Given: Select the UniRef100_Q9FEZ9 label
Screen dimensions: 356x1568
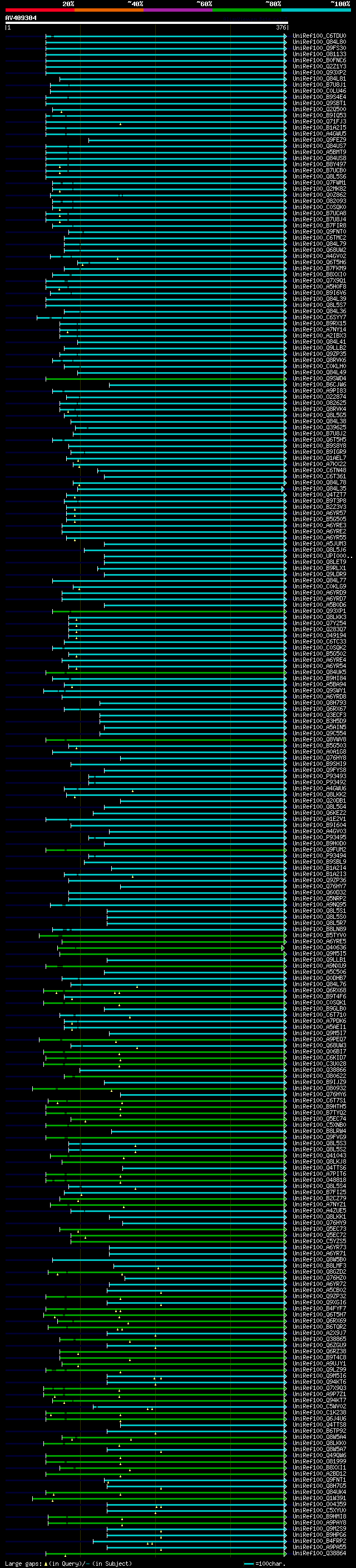Looking at the screenshot, I should click(x=319, y=140).
